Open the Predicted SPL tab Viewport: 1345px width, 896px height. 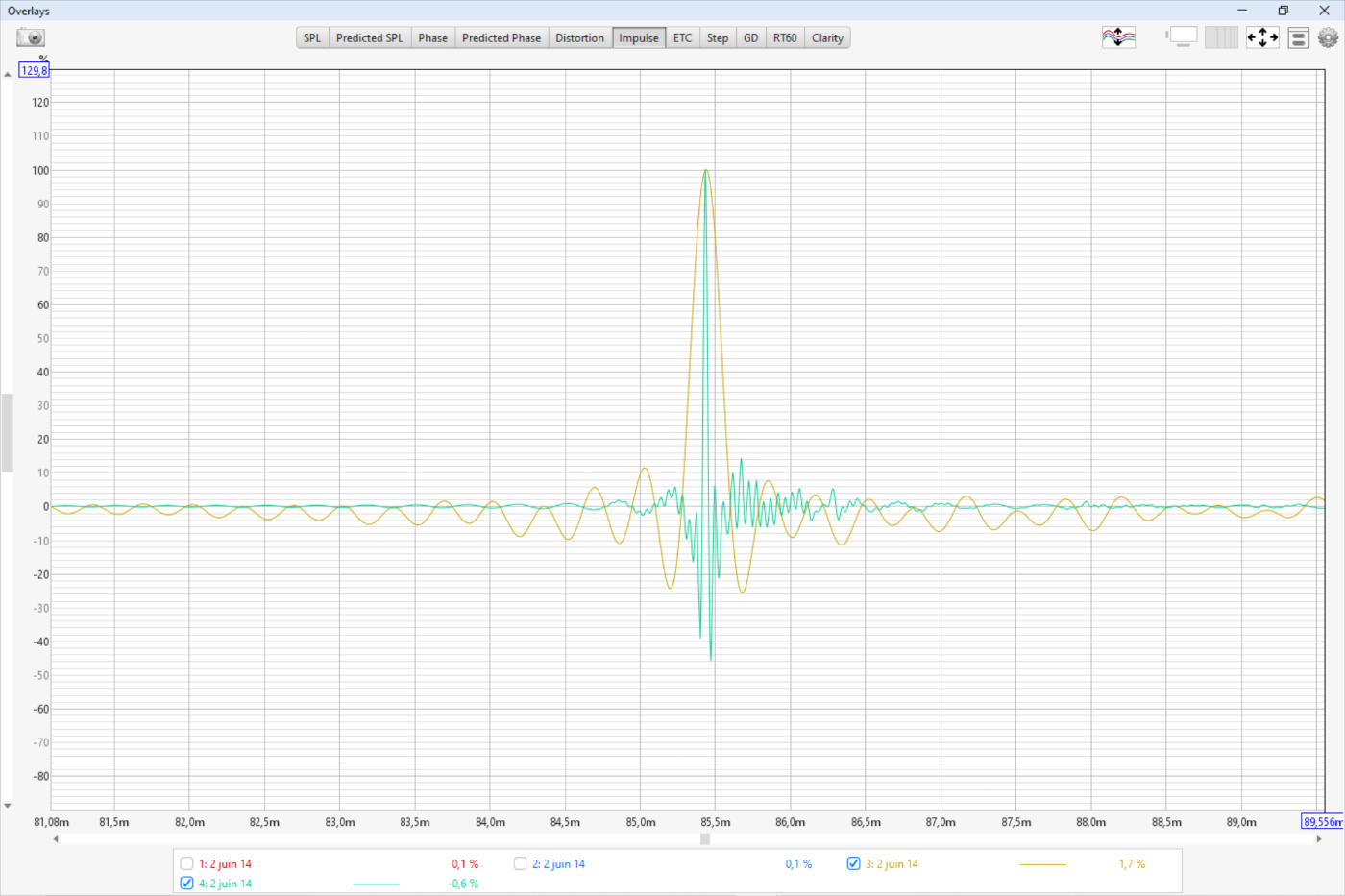(x=370, y=38)
